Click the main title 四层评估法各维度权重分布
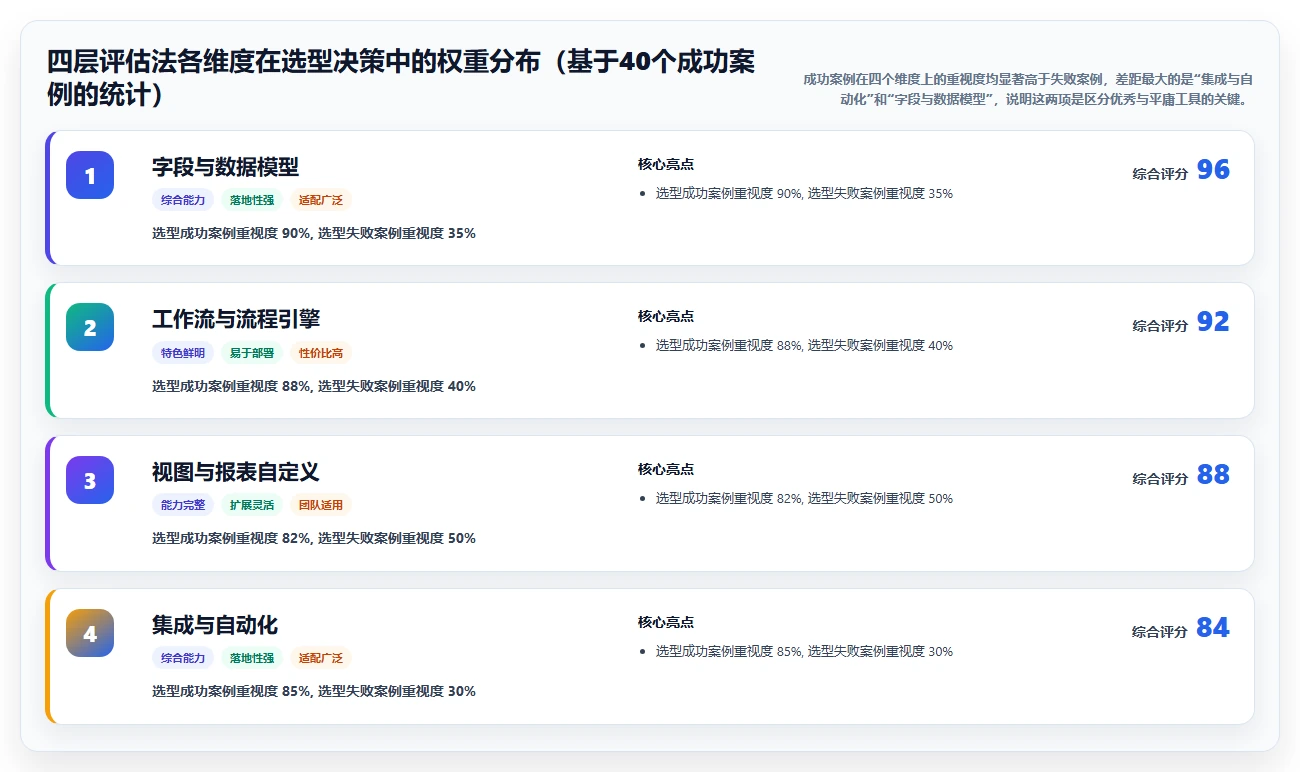 click(401, 79)
